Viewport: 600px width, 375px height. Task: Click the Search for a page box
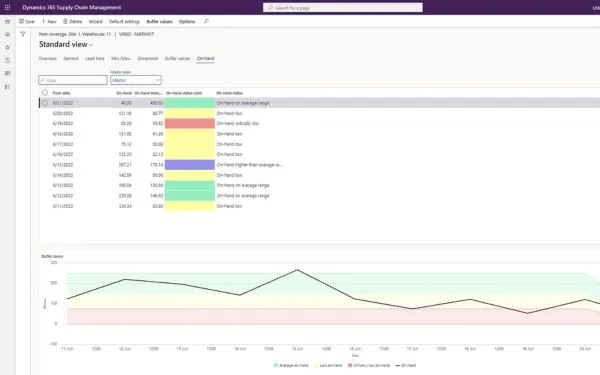point(343,8)
